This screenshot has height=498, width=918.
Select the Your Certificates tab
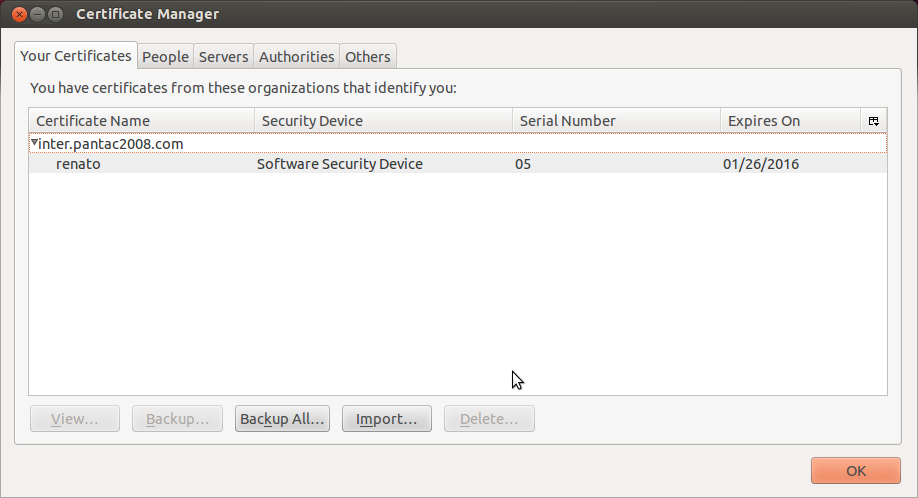76,56
